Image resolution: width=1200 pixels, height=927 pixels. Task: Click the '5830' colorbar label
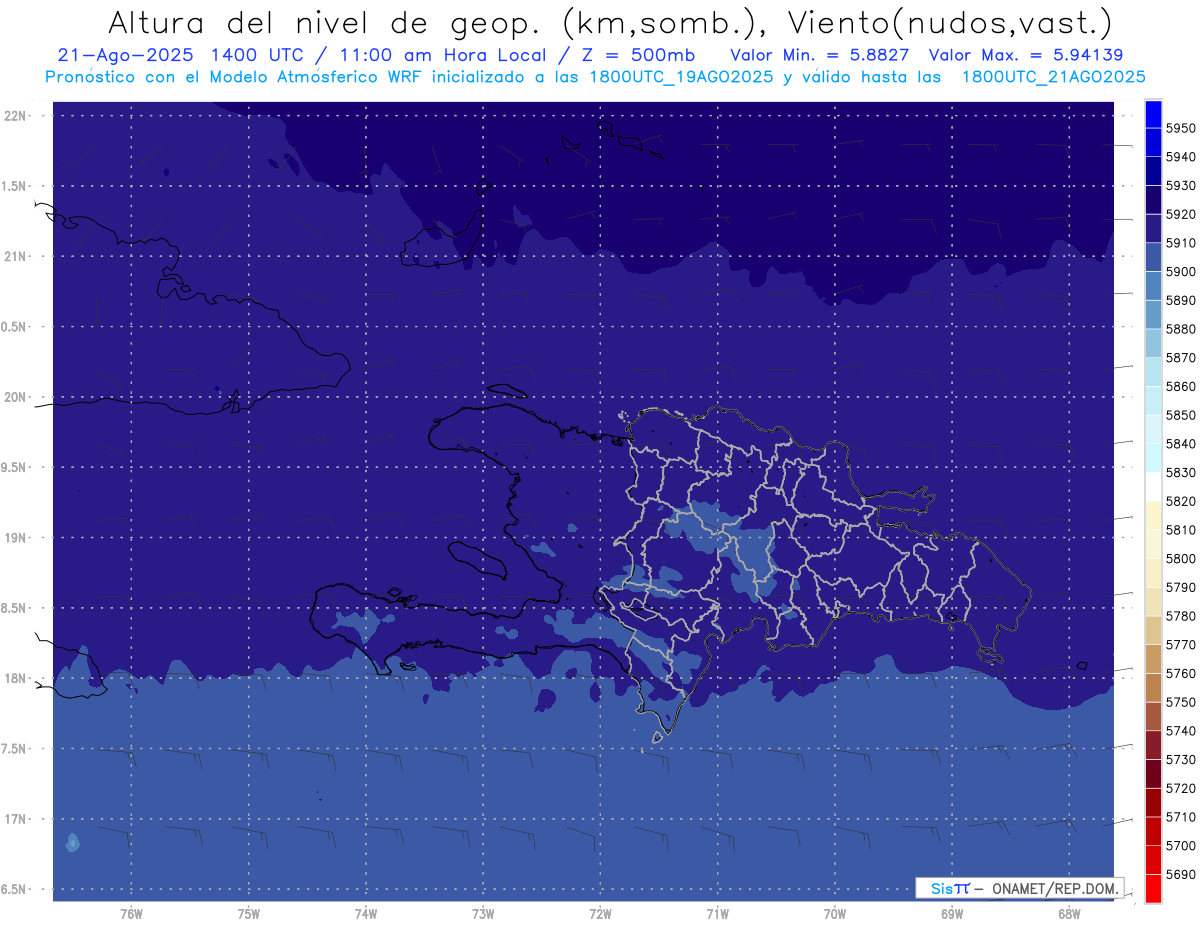[1180, 472]
